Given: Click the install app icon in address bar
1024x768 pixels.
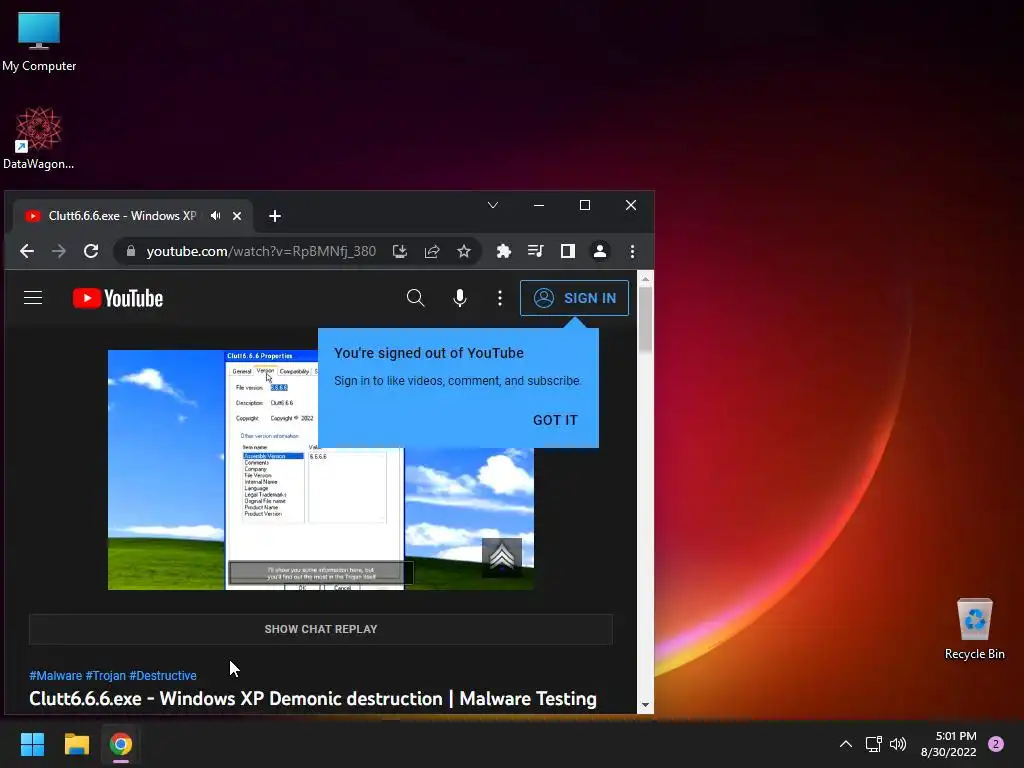Looking at the screenshot, I should point(400,251).
